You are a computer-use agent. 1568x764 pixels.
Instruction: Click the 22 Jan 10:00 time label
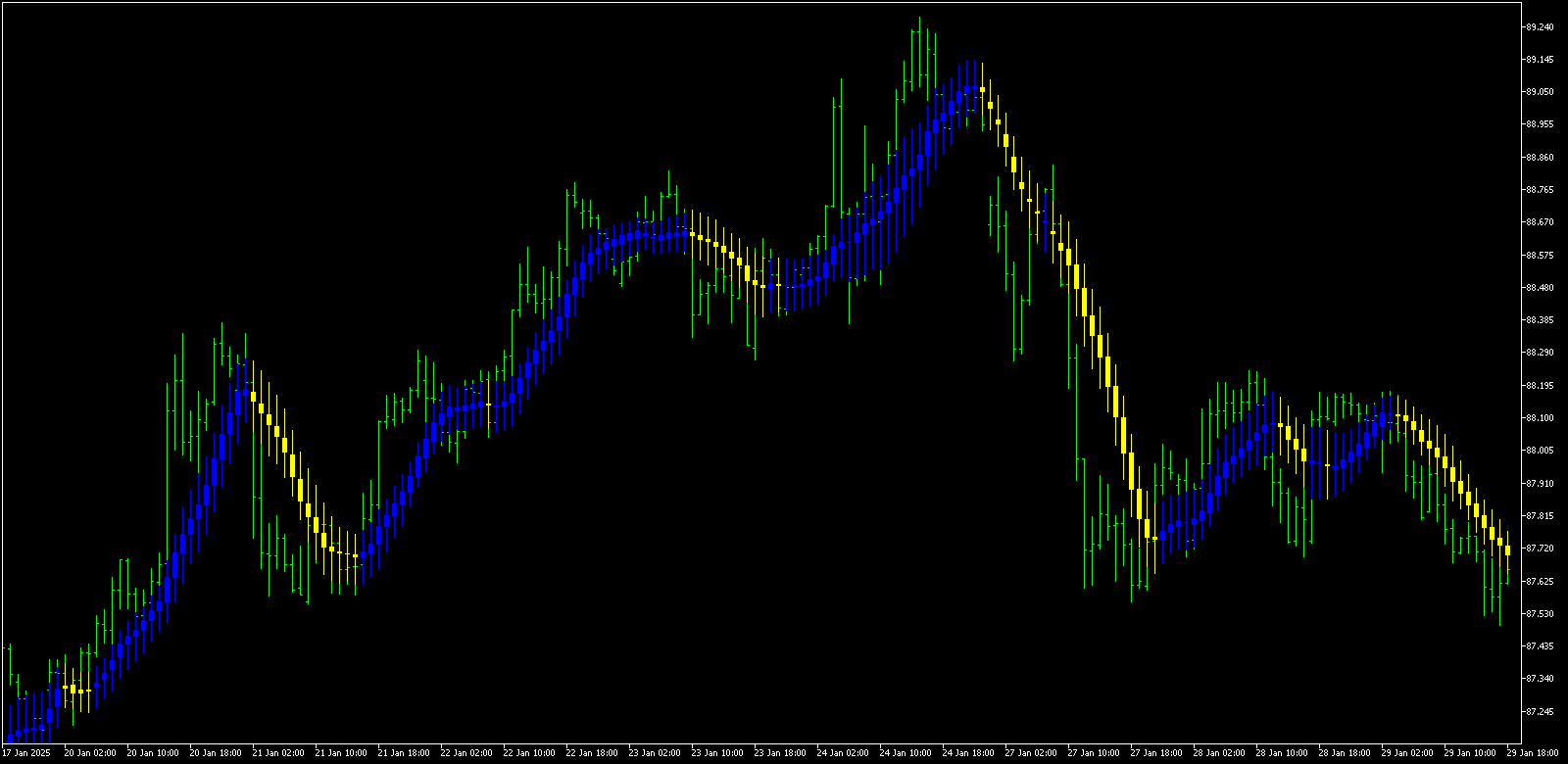529,753
